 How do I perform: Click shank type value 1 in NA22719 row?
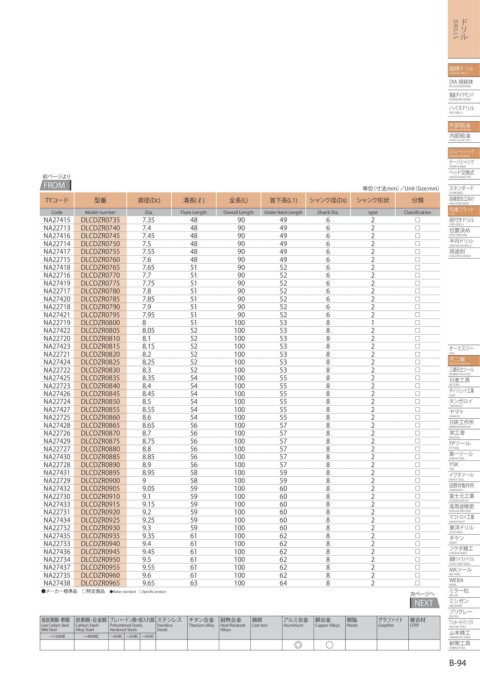click(x=373, y=323)
